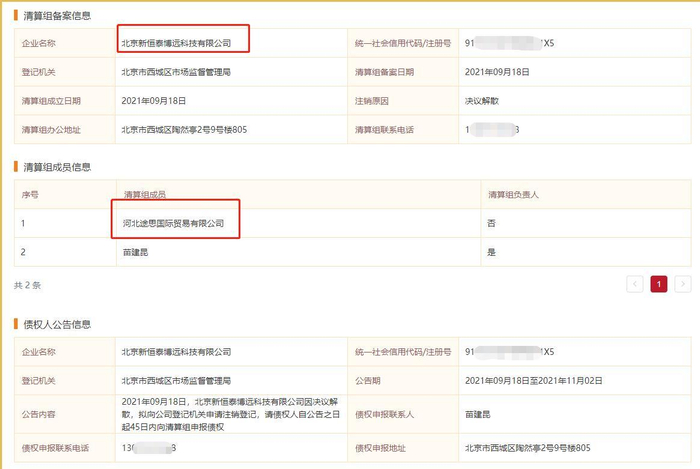Image resolution: width=700 pixels, height=469 pixels.
Task: Click the 债权申报联系人 label
Action: (x=384, y=414)
